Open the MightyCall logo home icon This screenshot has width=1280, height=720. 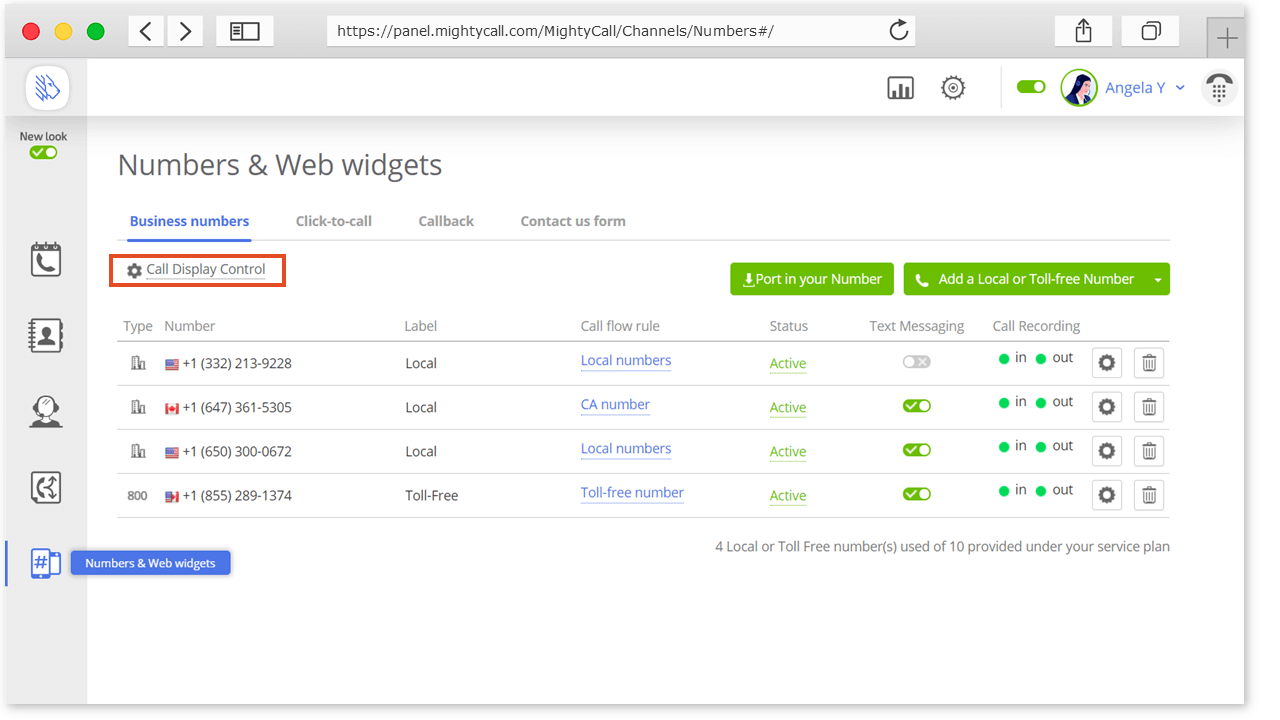coord(47,88)
